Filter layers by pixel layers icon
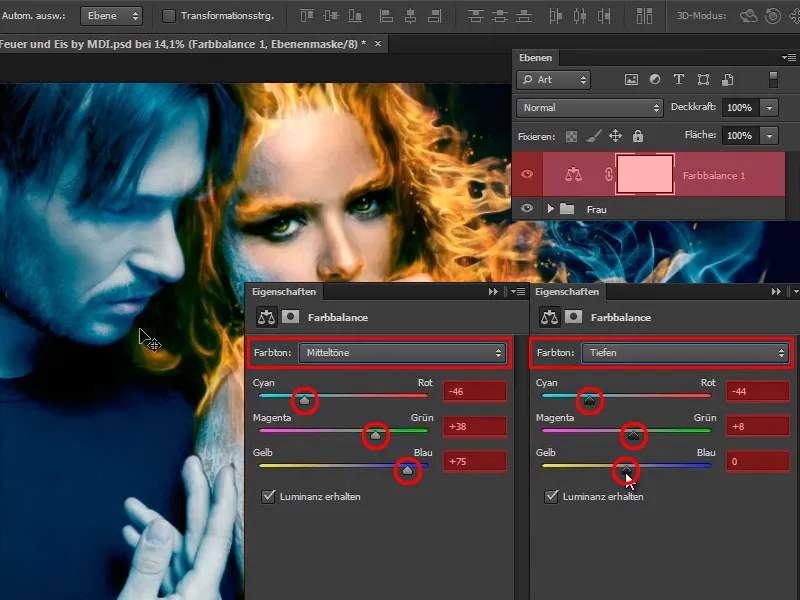 coord(631,80)
